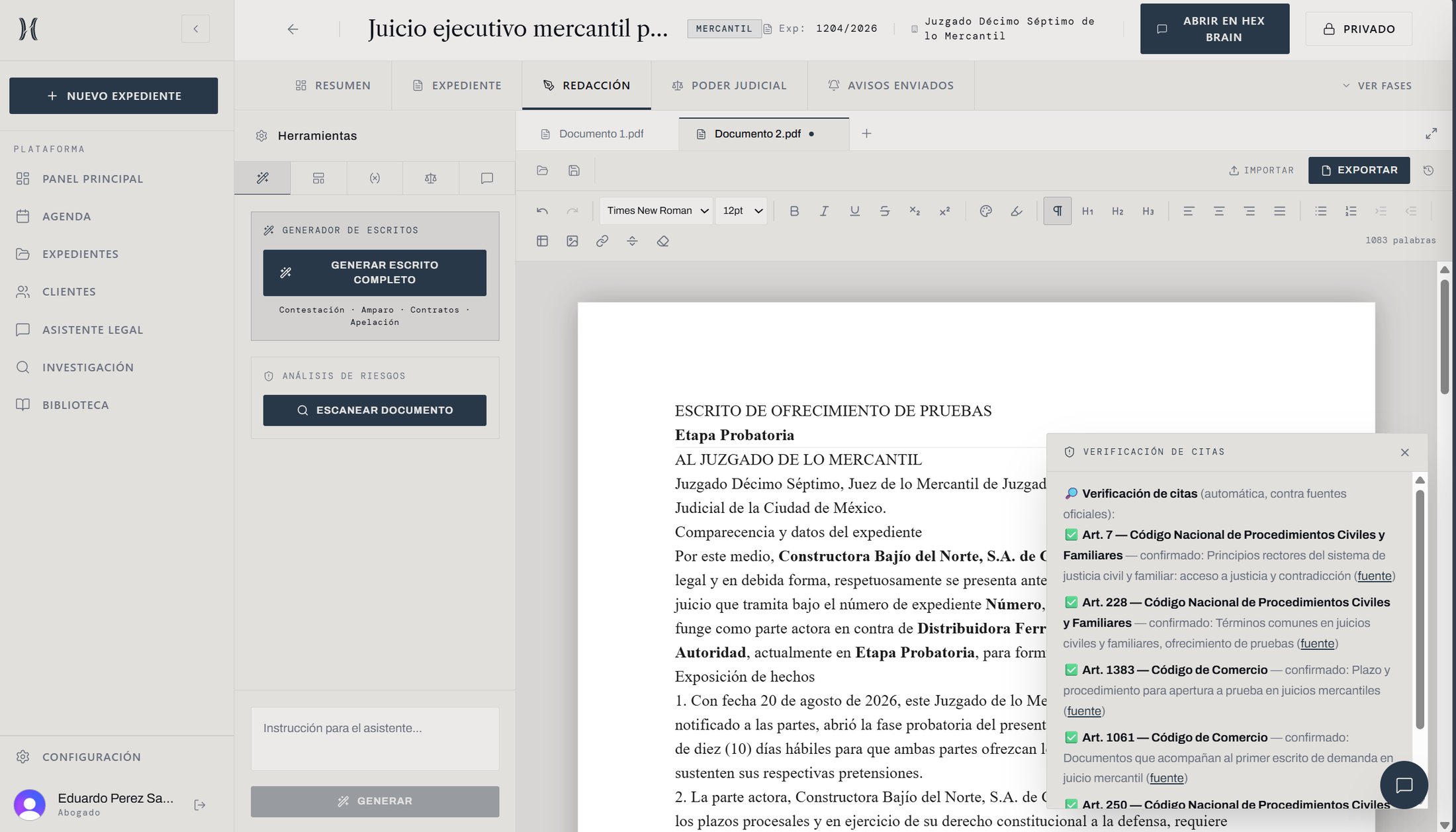Undo the last edit
Viewport: 1456px width, 832px height.
coord(542,210)
